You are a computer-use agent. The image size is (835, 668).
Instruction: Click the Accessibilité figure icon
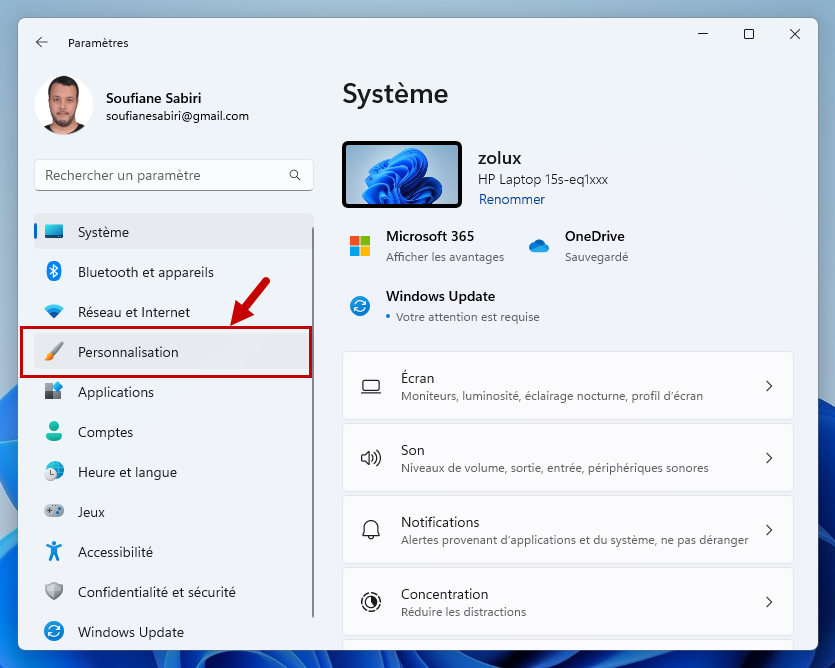(54, 551)
